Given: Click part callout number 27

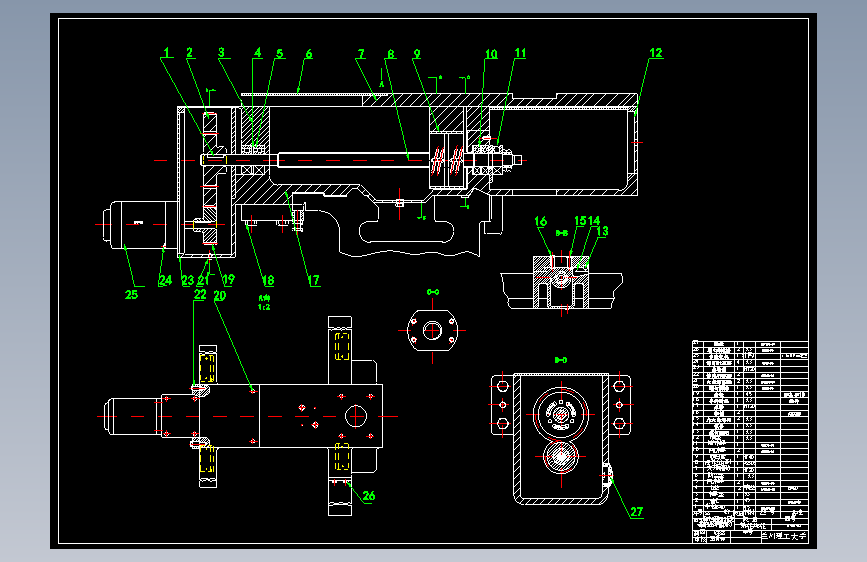Looking at the screenshot, I should (x=637, y=512).
